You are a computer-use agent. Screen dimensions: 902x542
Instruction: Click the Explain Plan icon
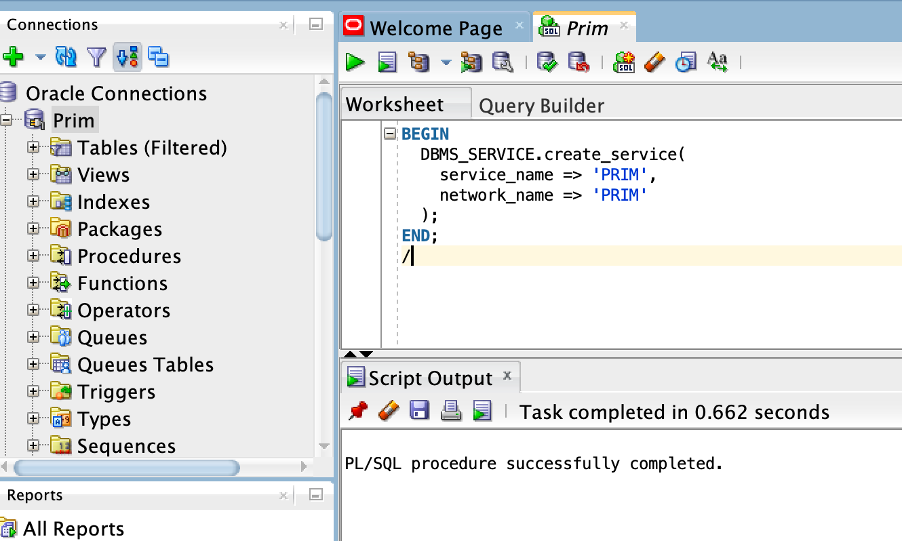pos(419,62)
